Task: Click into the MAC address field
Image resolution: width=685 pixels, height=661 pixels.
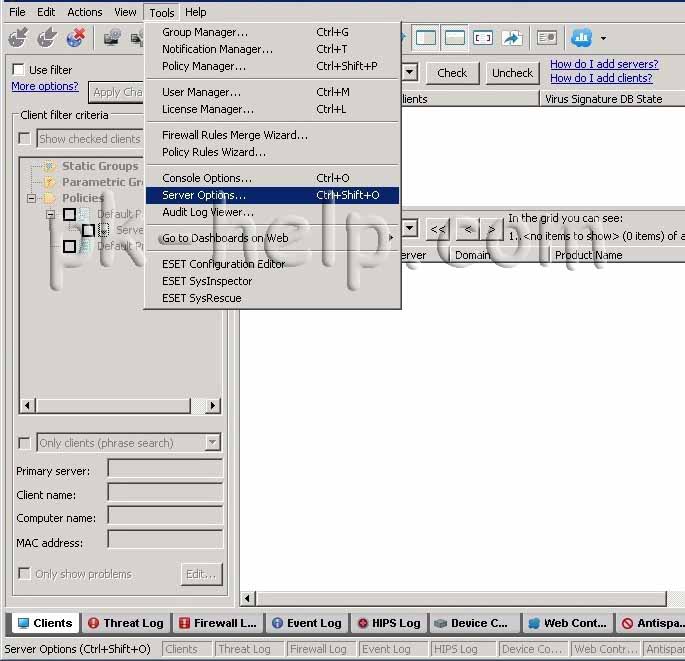Action: click(x=165, y=539)
